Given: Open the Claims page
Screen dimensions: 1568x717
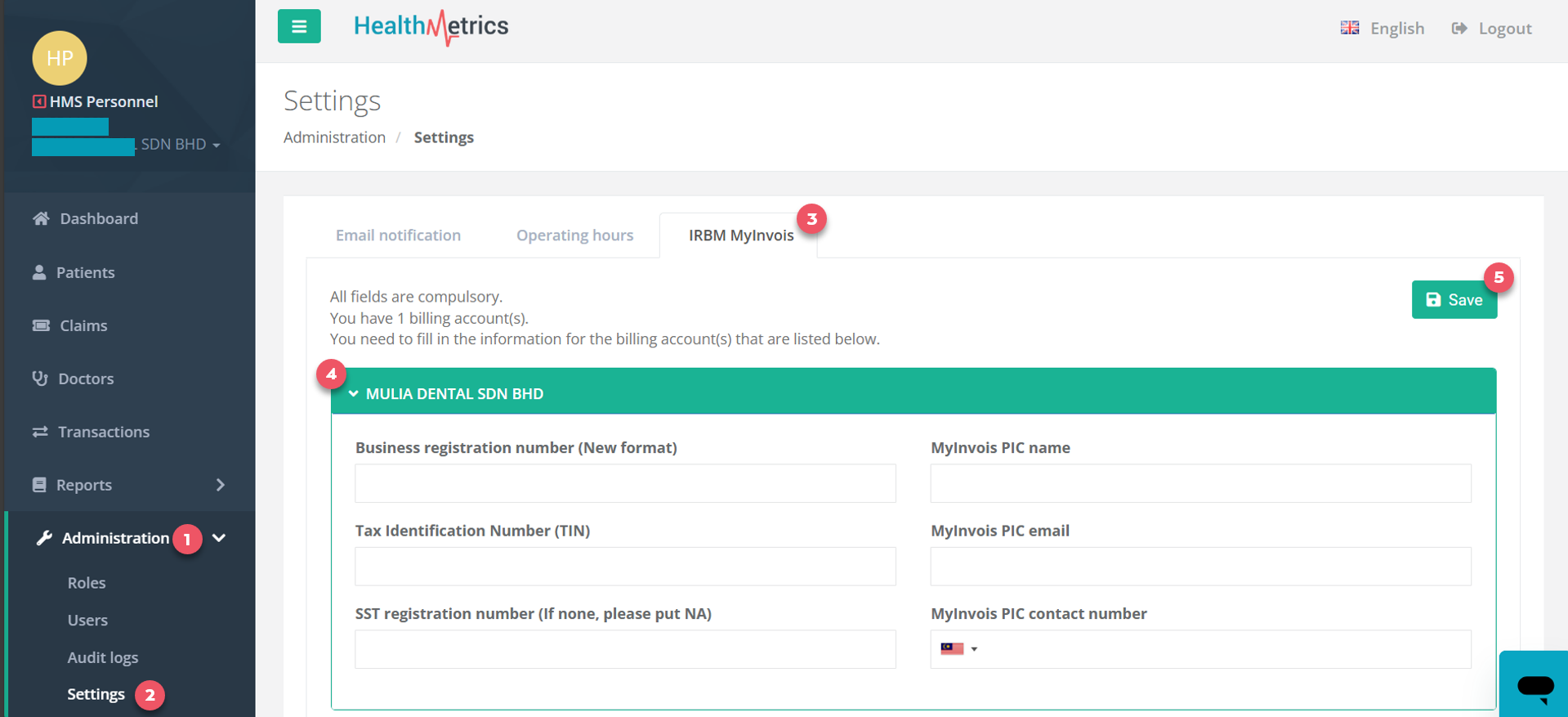Looking at the screenshot, I should (83, 325).
